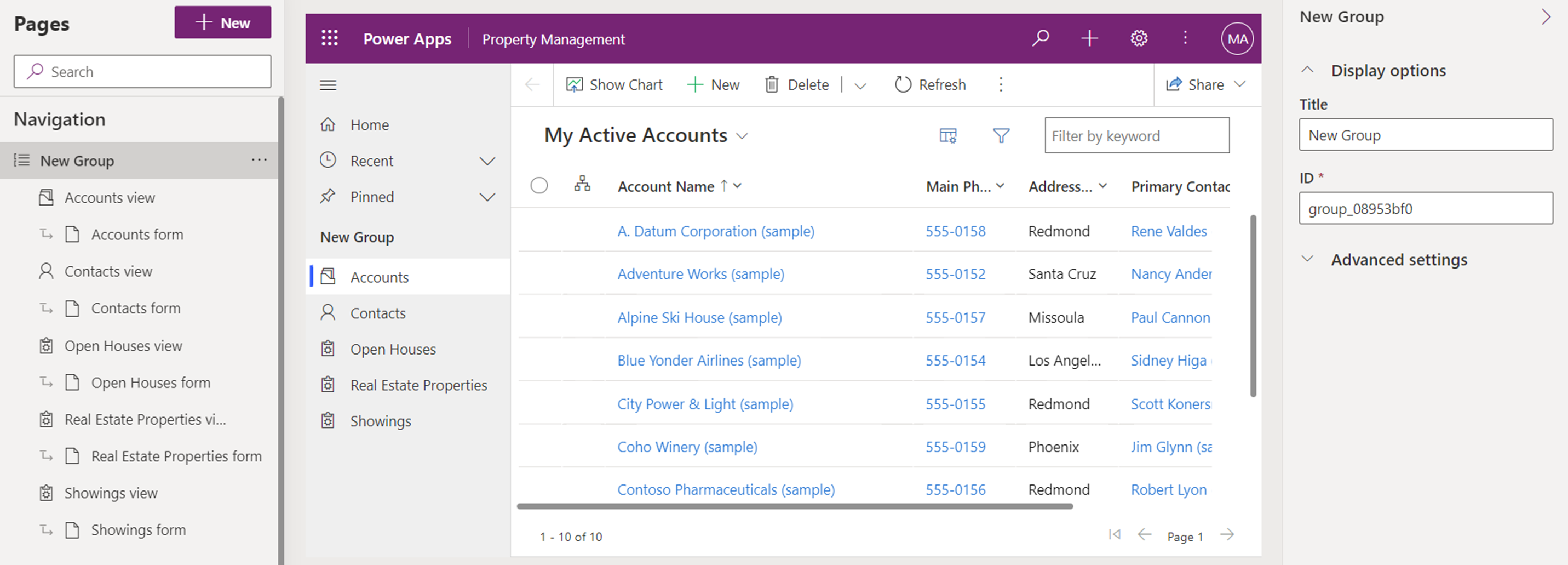Click the Edit columns icon
The height and width of the screenshot is (565, 1568).
[947, 135]
